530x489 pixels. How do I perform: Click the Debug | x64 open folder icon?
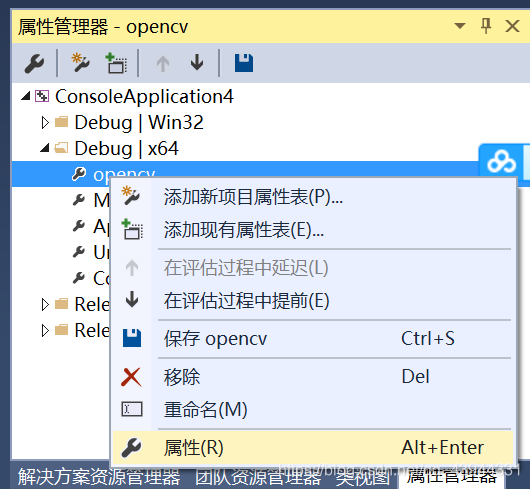click(61, 148)
